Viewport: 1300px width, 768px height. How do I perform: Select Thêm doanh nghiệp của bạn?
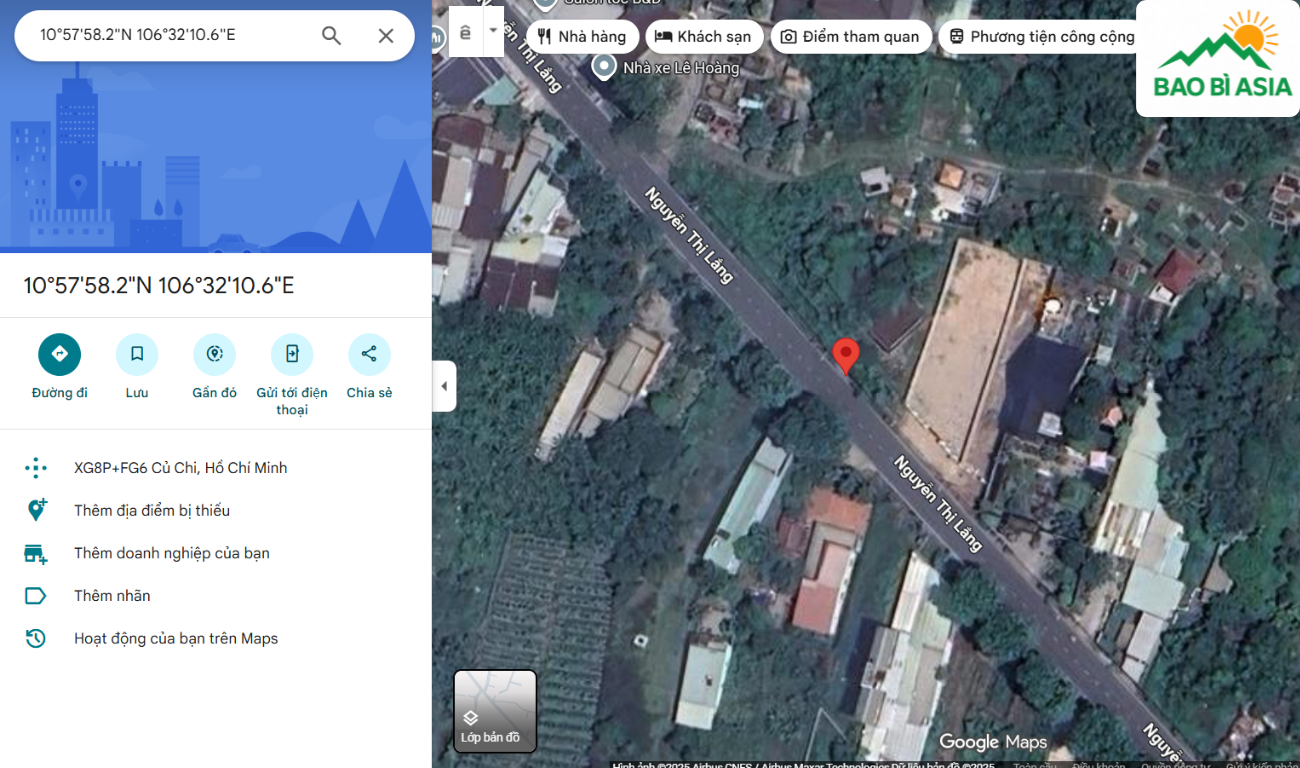pos(171,553)
